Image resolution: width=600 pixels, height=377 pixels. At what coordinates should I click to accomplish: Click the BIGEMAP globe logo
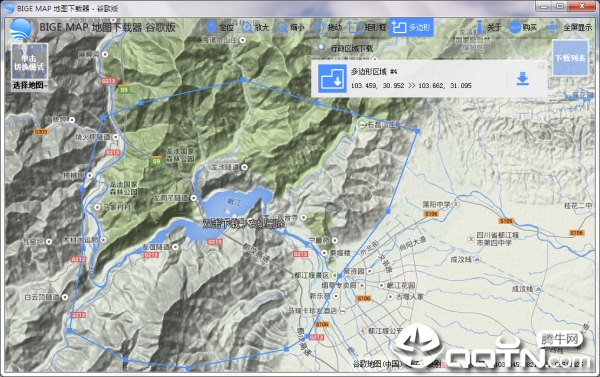pyautogui.click(x=21, y=29)
